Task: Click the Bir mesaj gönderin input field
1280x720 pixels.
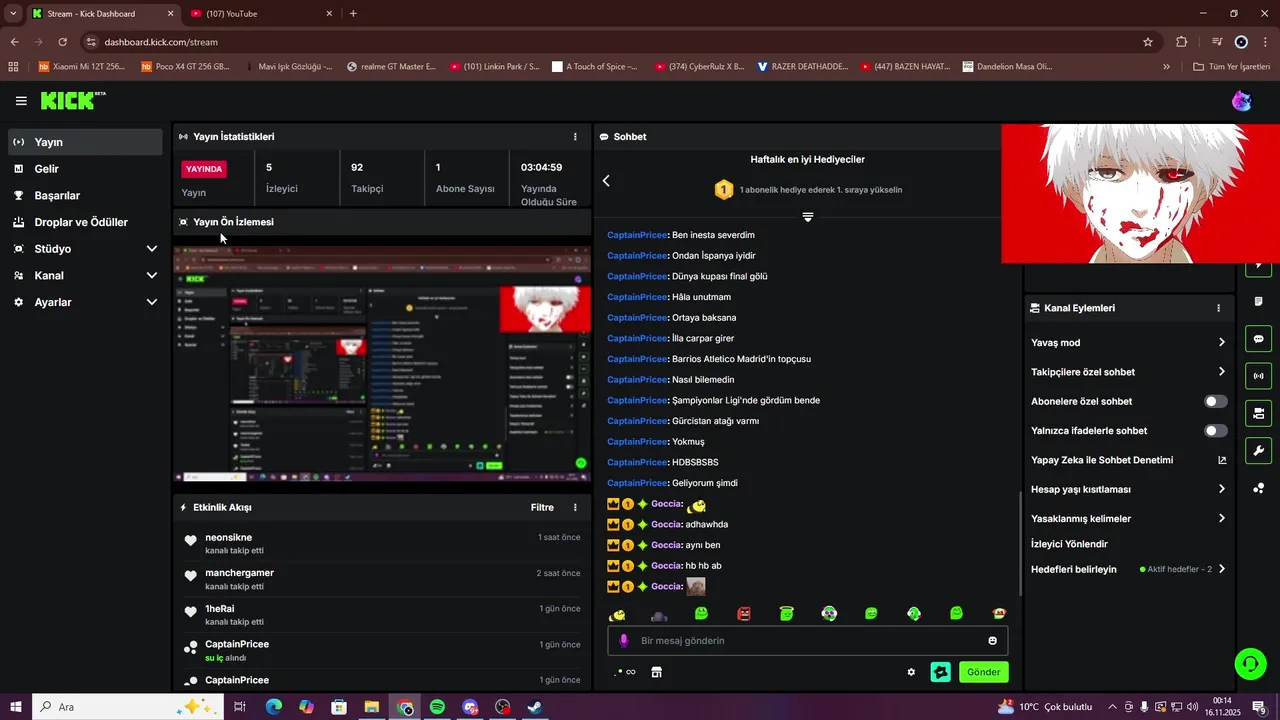Action: tap(808, 641)
